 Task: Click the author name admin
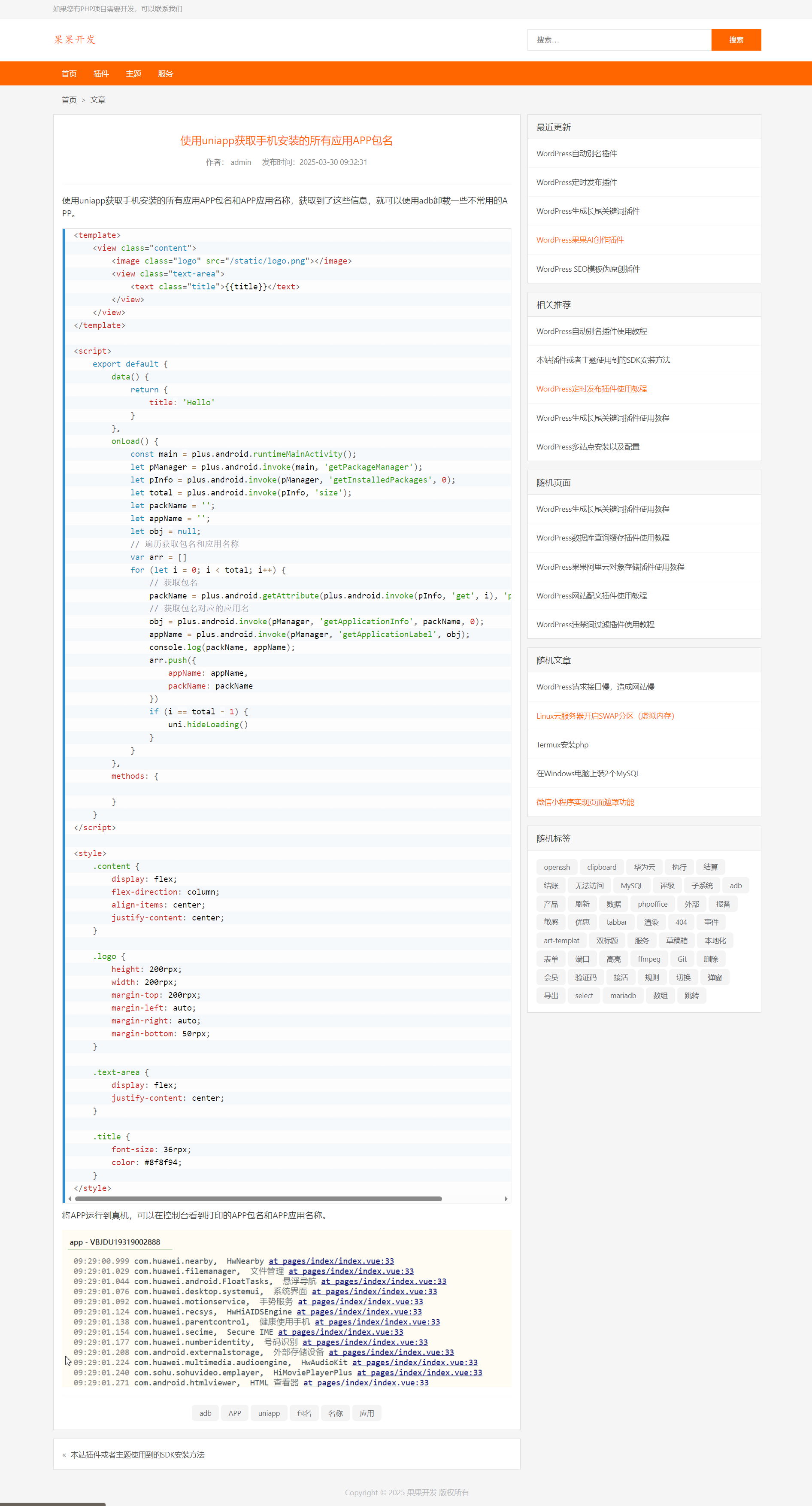click(241, 162)
